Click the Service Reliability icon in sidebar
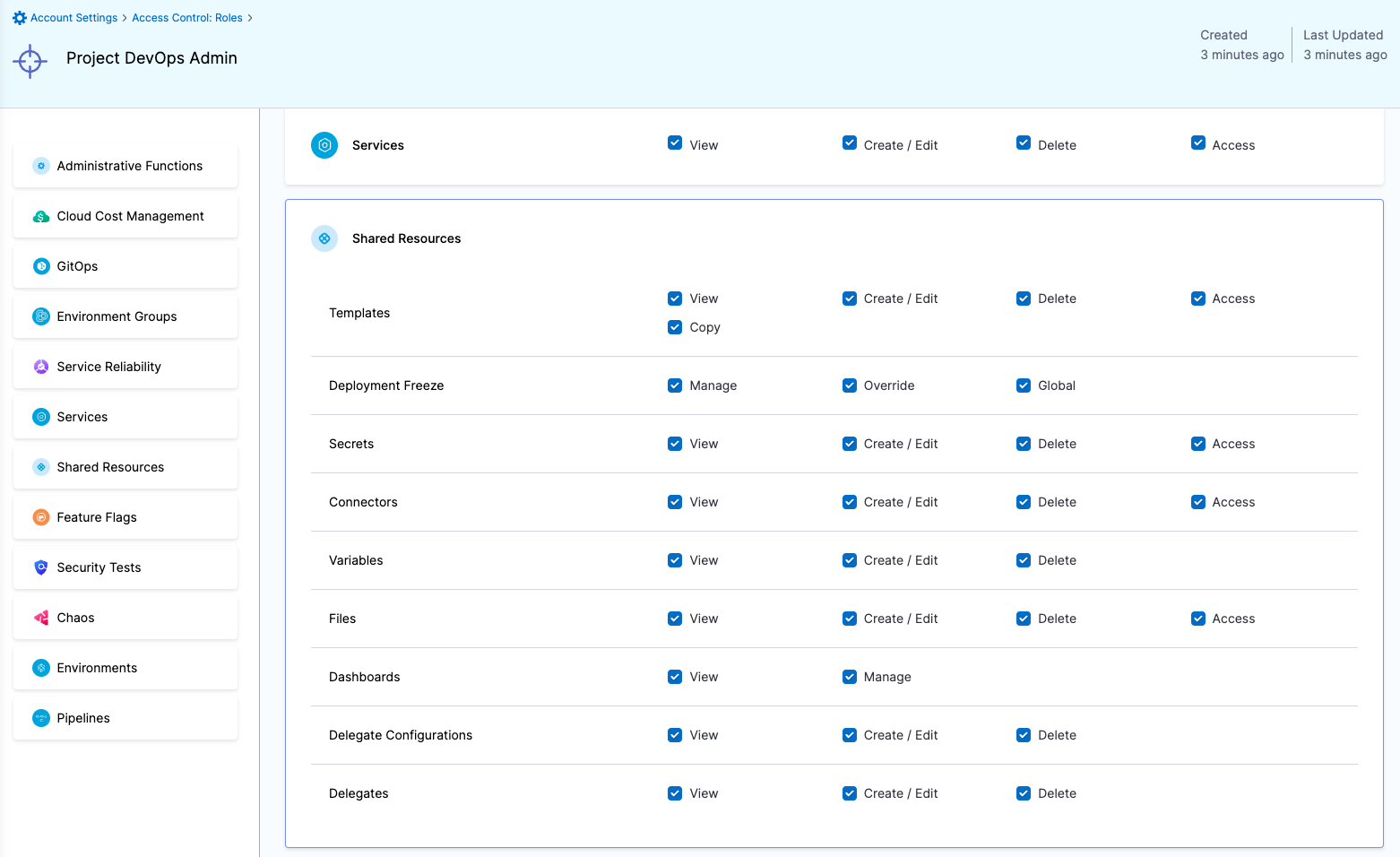This screenshot has height=857, width=1400. tap(40, 367)
